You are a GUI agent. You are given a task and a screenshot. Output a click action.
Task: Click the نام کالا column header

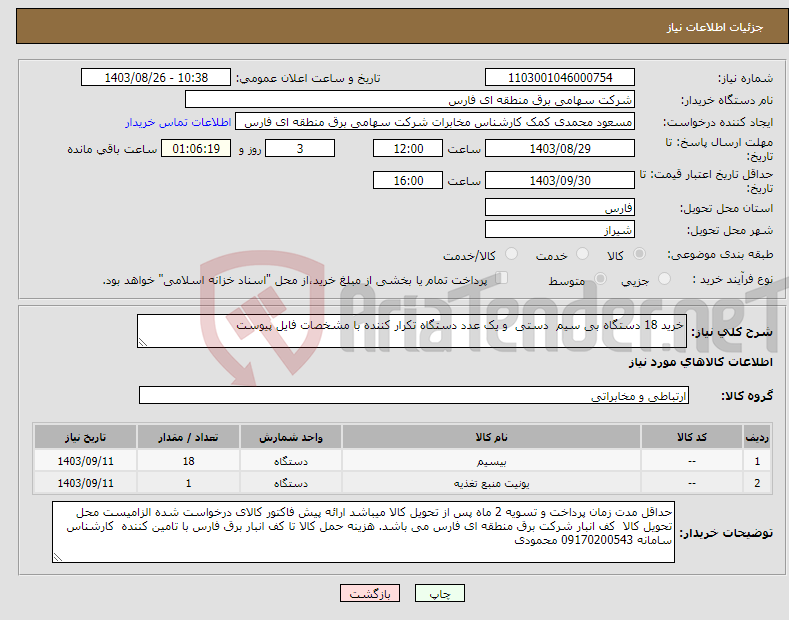pyautogui.click(x=492, y=437)
